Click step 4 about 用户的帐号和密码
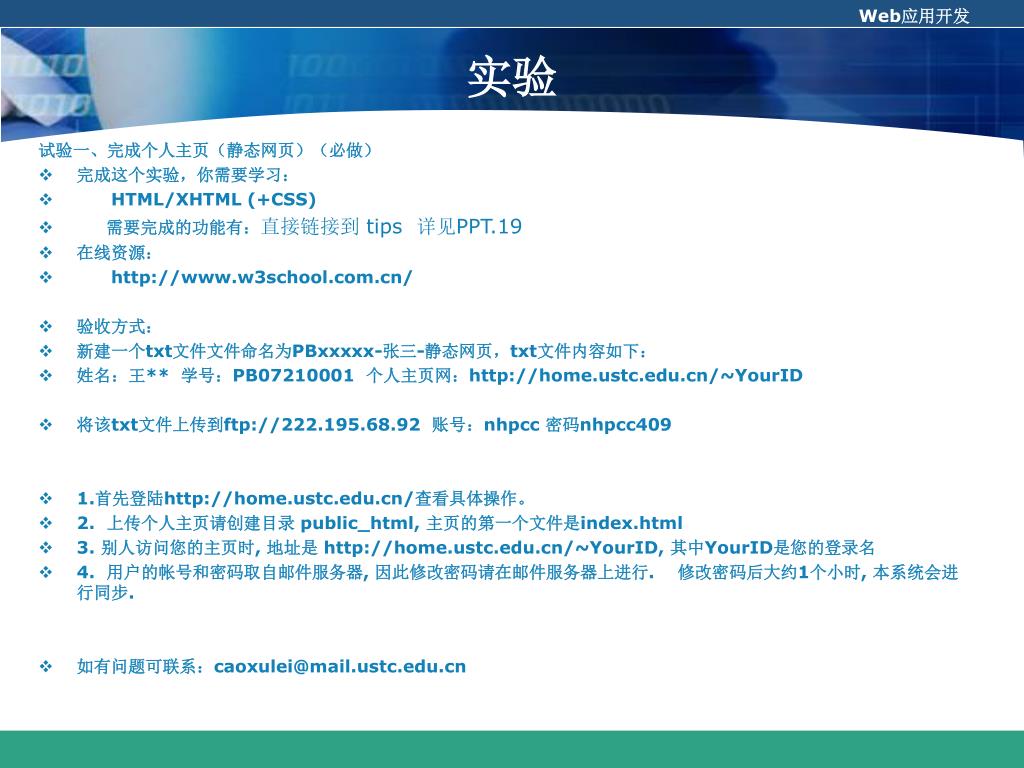 pos(517,582)
